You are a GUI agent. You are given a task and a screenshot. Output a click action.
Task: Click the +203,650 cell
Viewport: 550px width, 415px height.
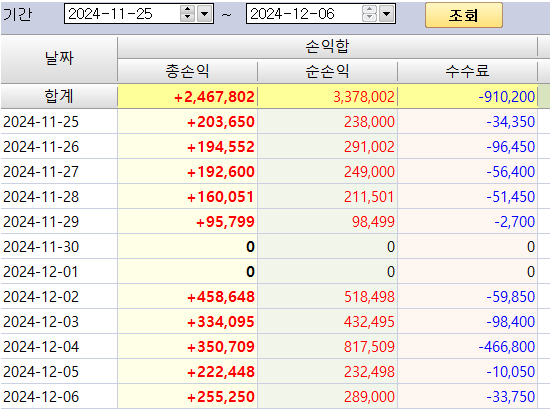click(187, 122)
